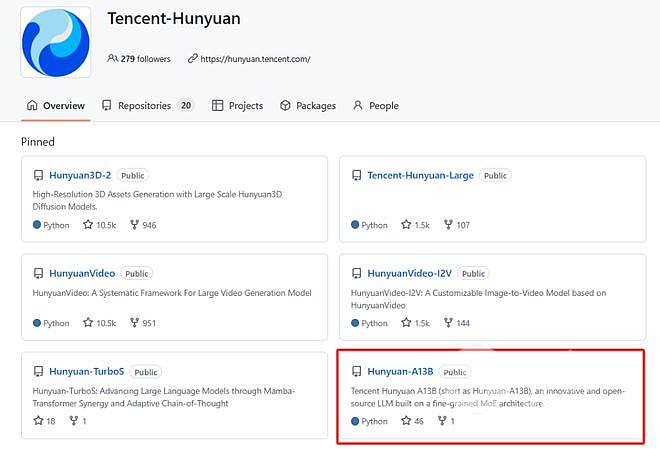Click the fork icon on Hunyuan-A13B card
This screenshot has width=660, height=449.
click(x=442, y=420)
